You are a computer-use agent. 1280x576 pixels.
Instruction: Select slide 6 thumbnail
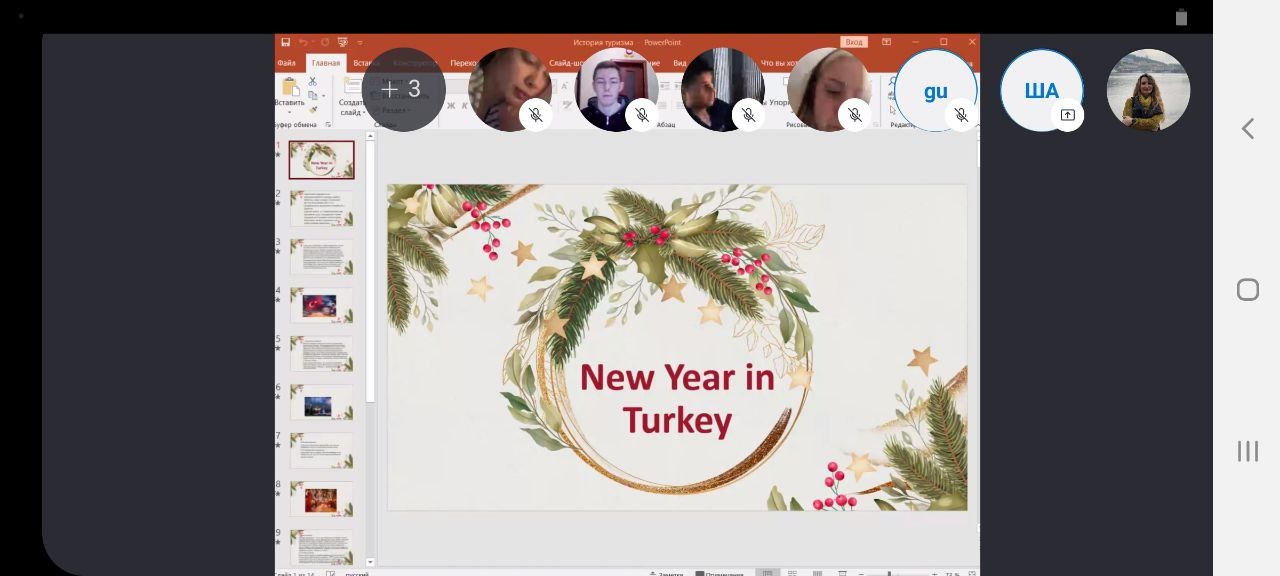322,402
